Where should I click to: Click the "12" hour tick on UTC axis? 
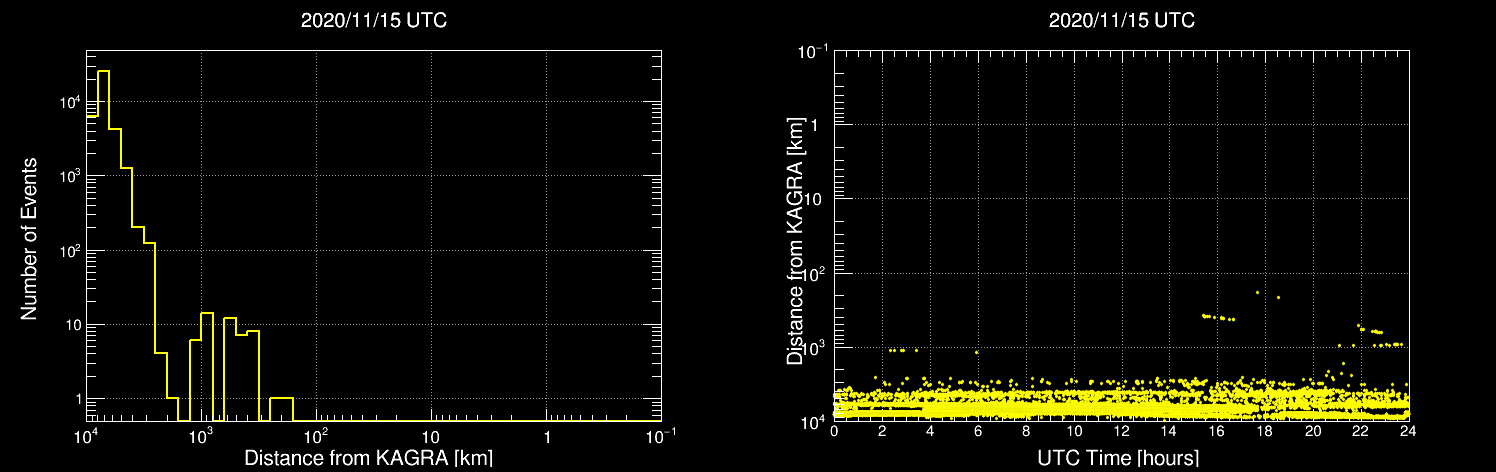1122,432
